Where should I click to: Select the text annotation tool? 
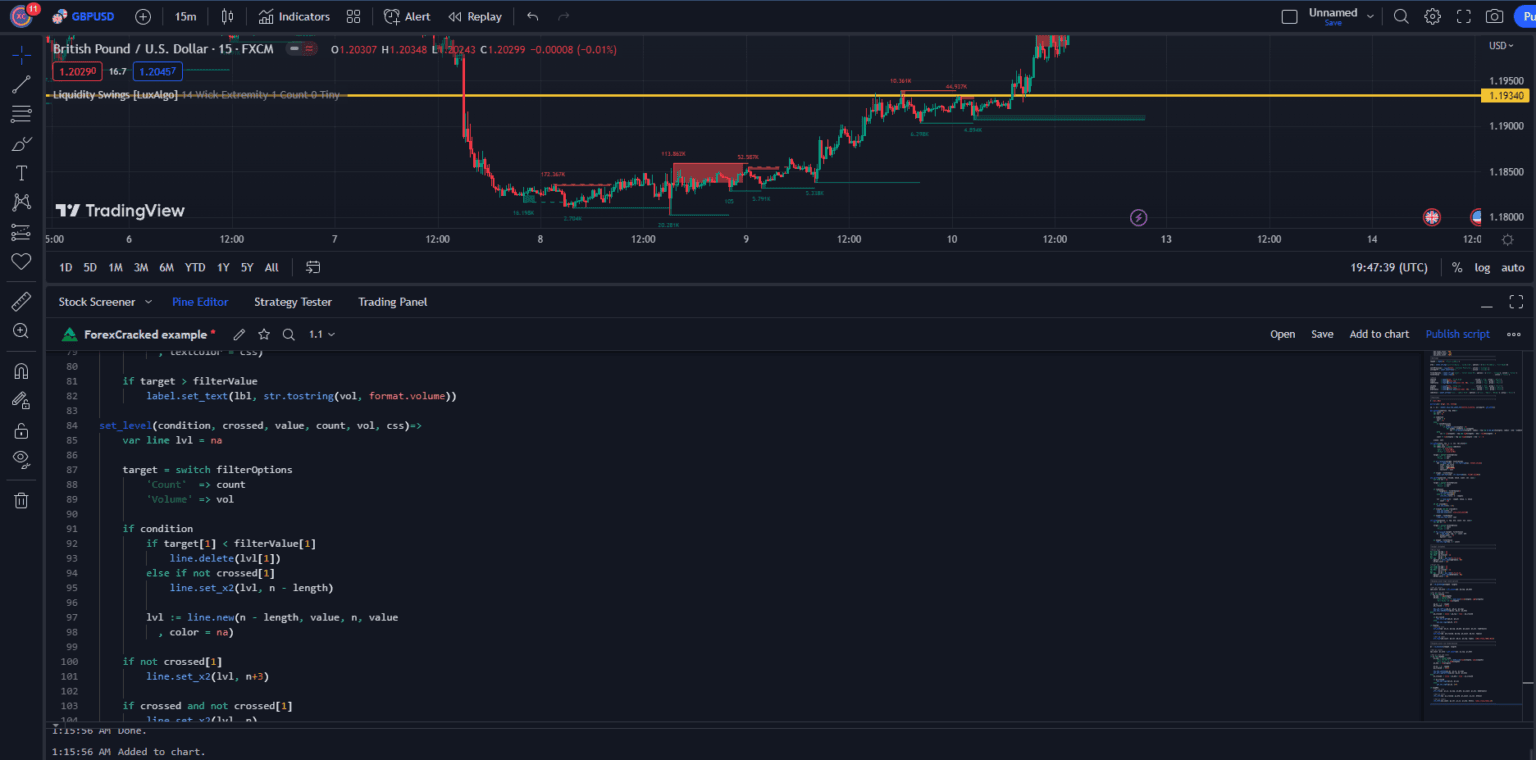[20, 172]
